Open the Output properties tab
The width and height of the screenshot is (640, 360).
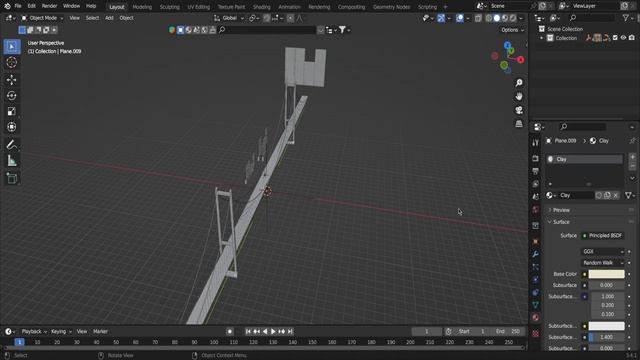coord(536,171)
